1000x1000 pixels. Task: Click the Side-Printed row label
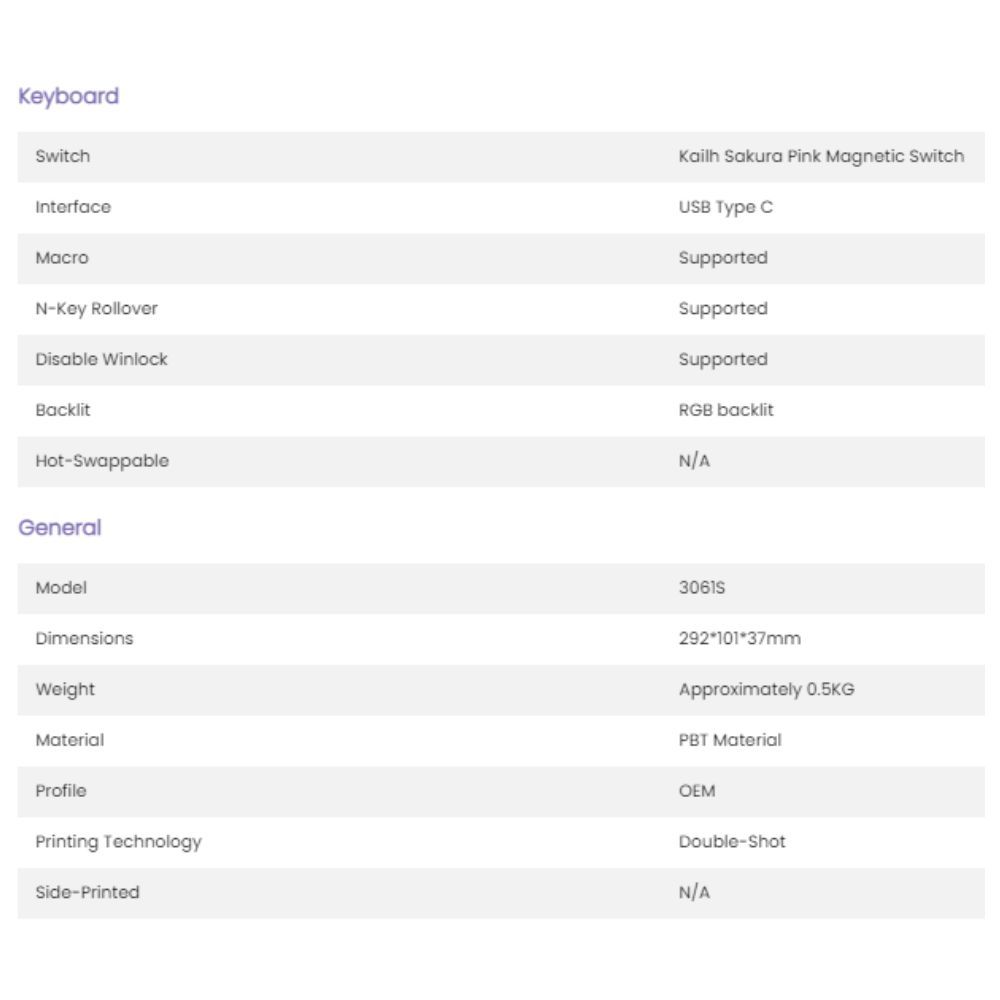[x=87, y=893]
